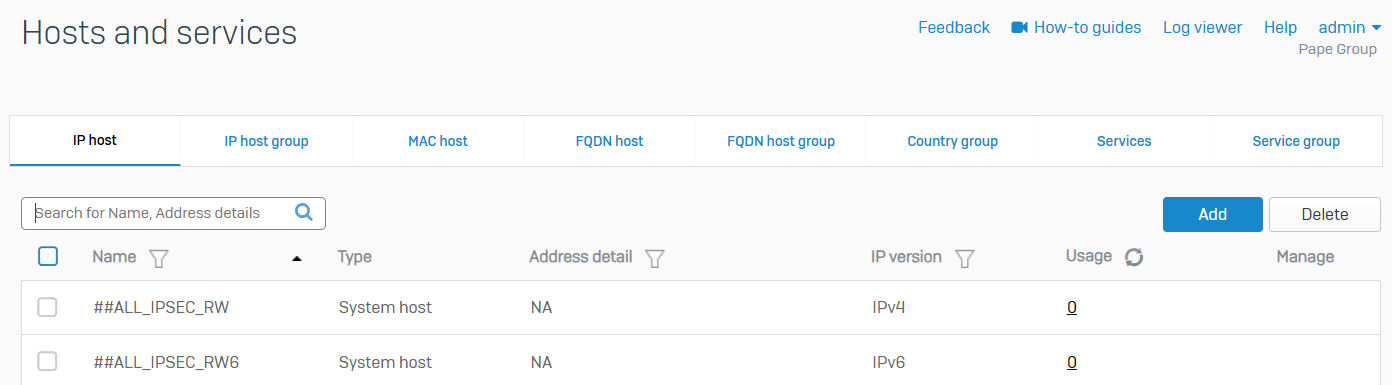Check the ##ALL_IPSEC_RW row checkbox
The height and width of the screenshot is (385, 1392).
tap(47, 307)
